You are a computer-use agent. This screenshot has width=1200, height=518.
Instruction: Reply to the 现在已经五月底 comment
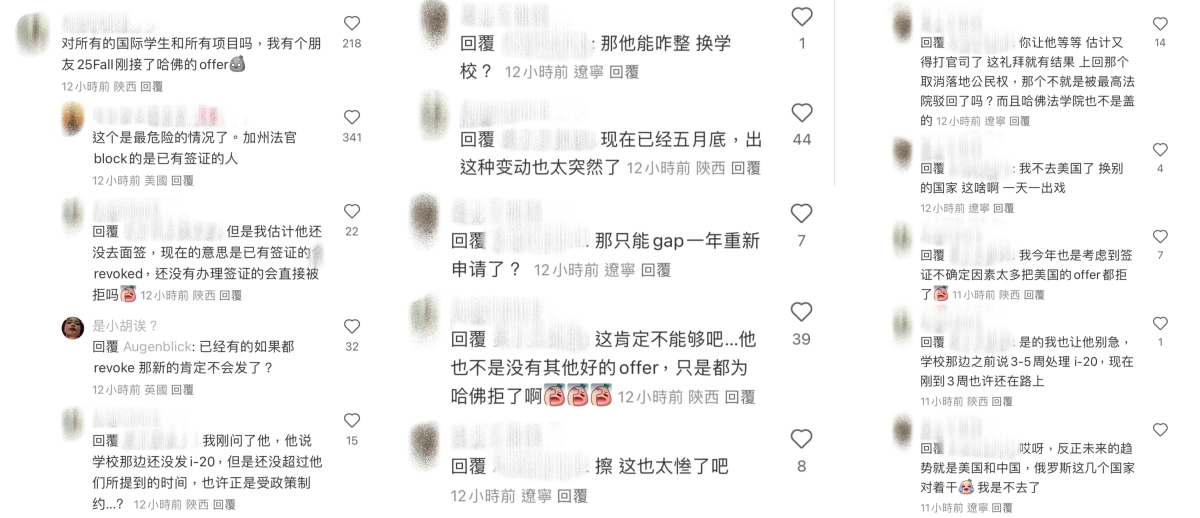point(746,168)
